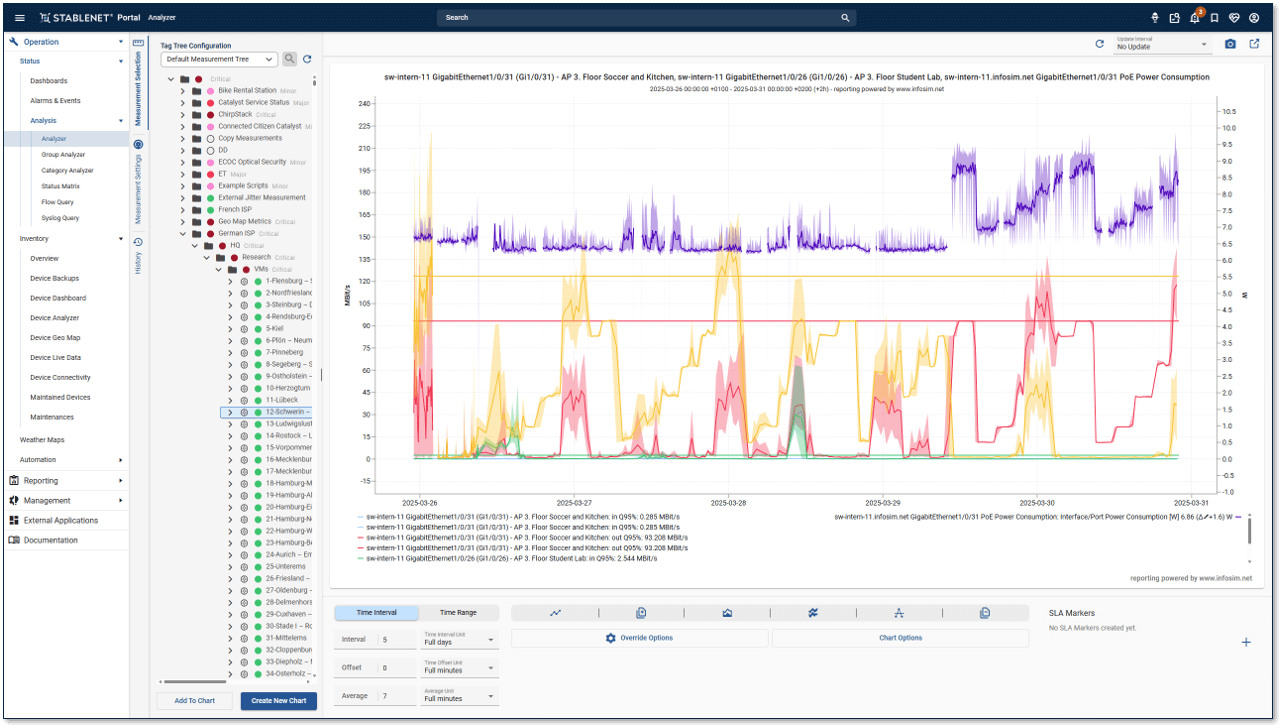The height and width of the screenshot is (728, 1282).
Task: Expand the ChirpStack tree folder
Action: click(182, 115)
